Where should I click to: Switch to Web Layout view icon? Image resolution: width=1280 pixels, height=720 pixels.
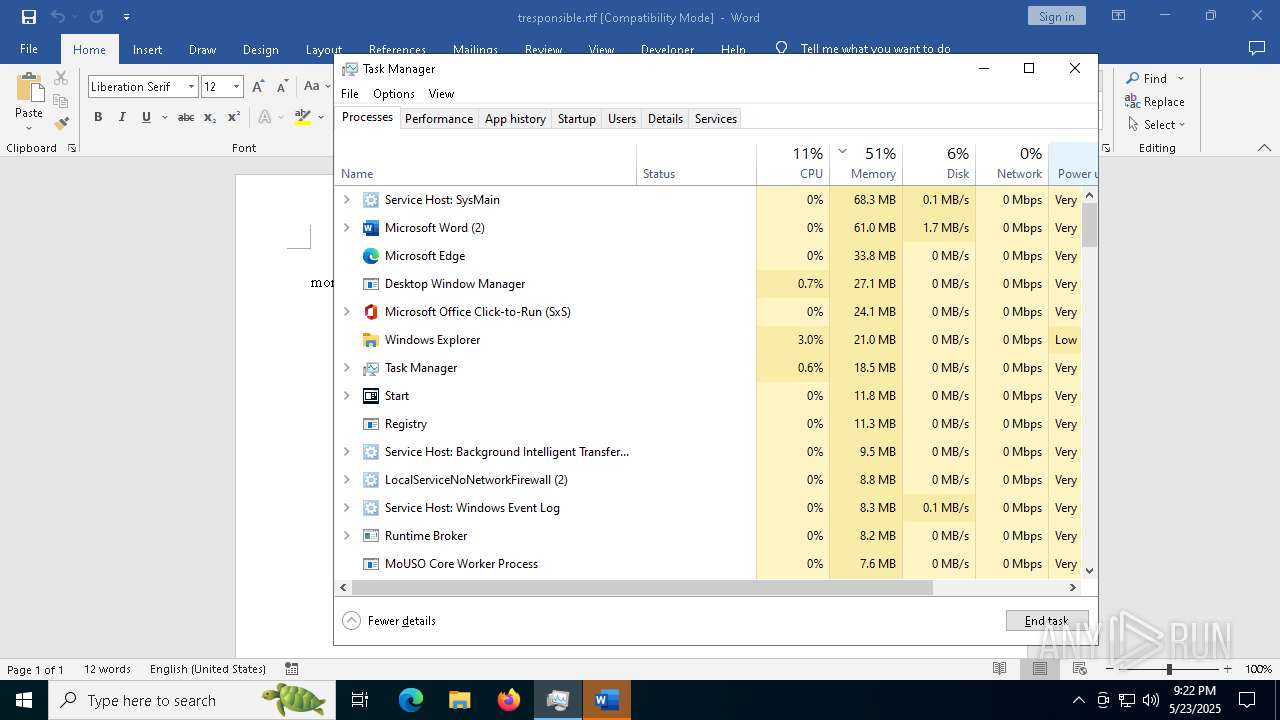click(1079, 668)
